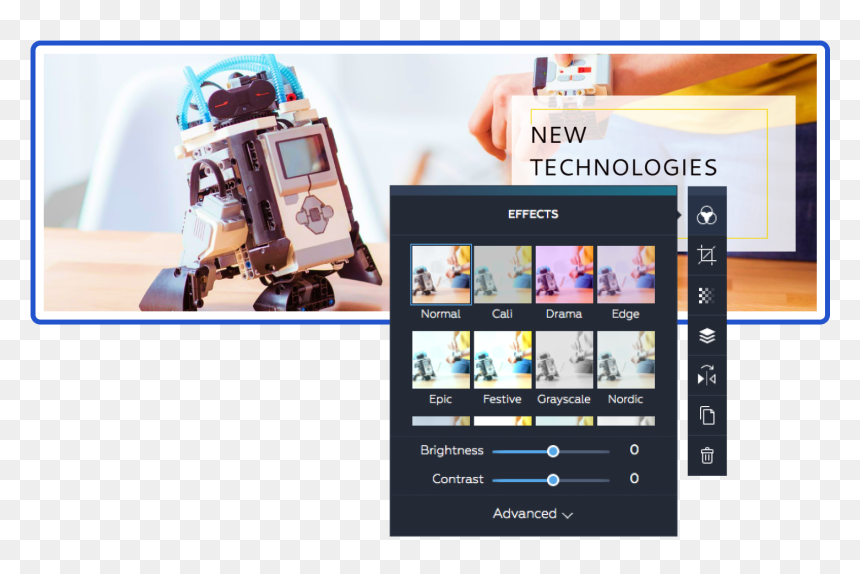Apply the Nordic effect thumbnail
Screen dimensions: 860x574
626,360
